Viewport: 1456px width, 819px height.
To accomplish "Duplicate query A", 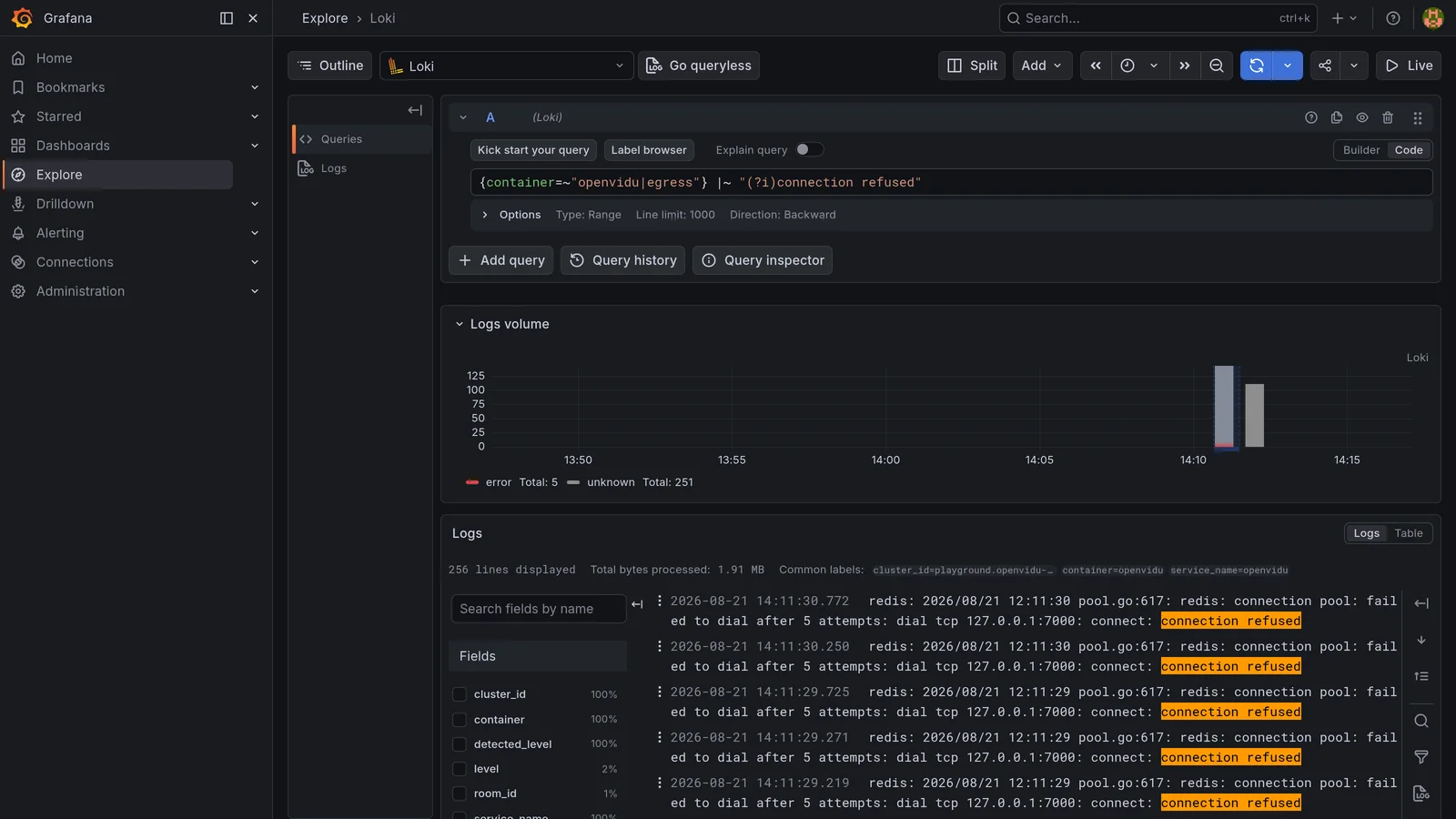I will click(x=1337, y=117).
